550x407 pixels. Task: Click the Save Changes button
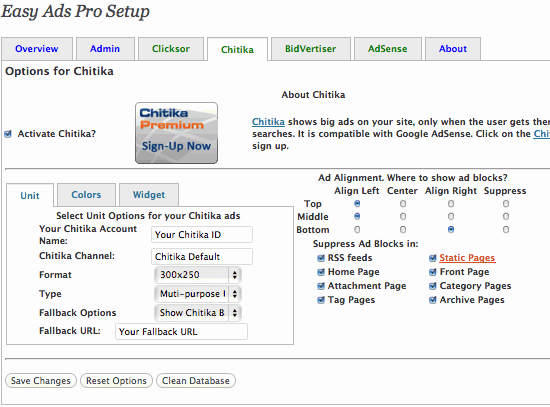click(41, 381)
